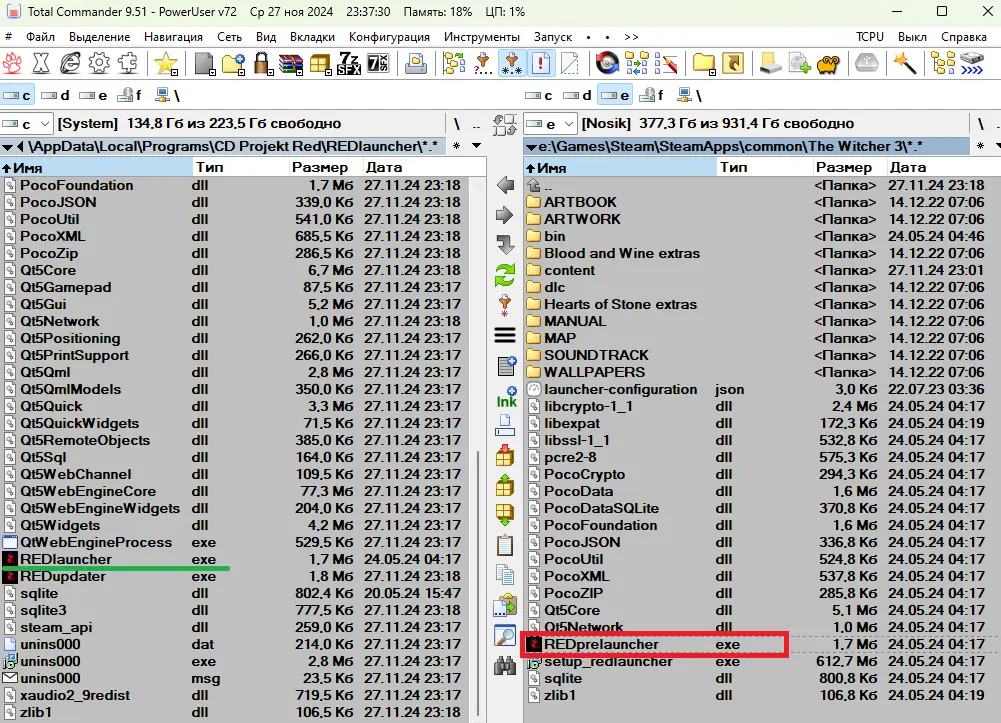Click the multi-rename red pencil icon
Viewport: 1001px width, 723px height.
click(665, 63)
